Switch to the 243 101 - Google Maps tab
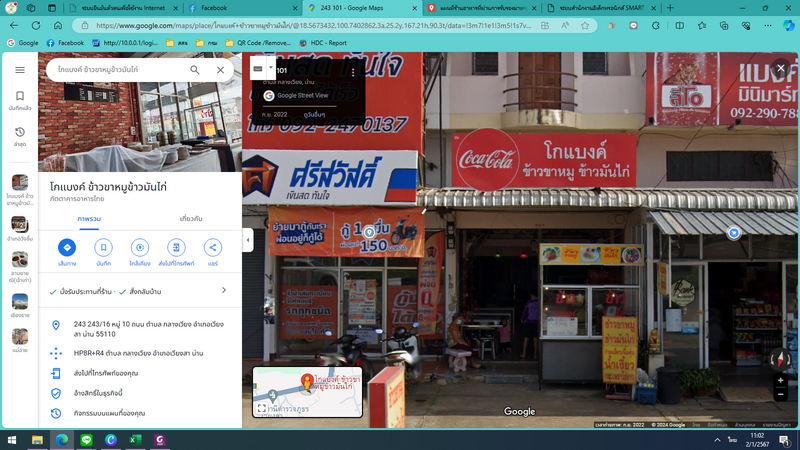This screenshot has height=450, width=800. (362, 8)
